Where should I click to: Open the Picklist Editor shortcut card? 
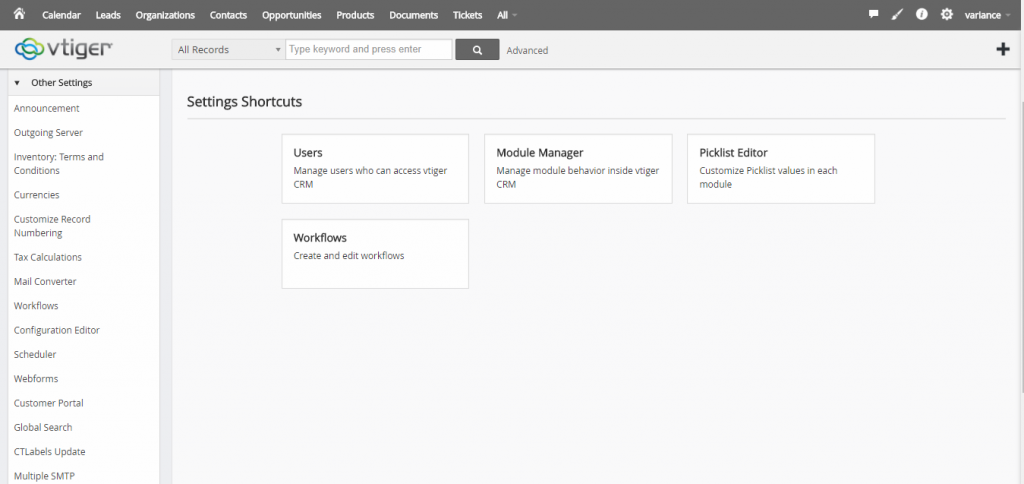pos(780,169)
